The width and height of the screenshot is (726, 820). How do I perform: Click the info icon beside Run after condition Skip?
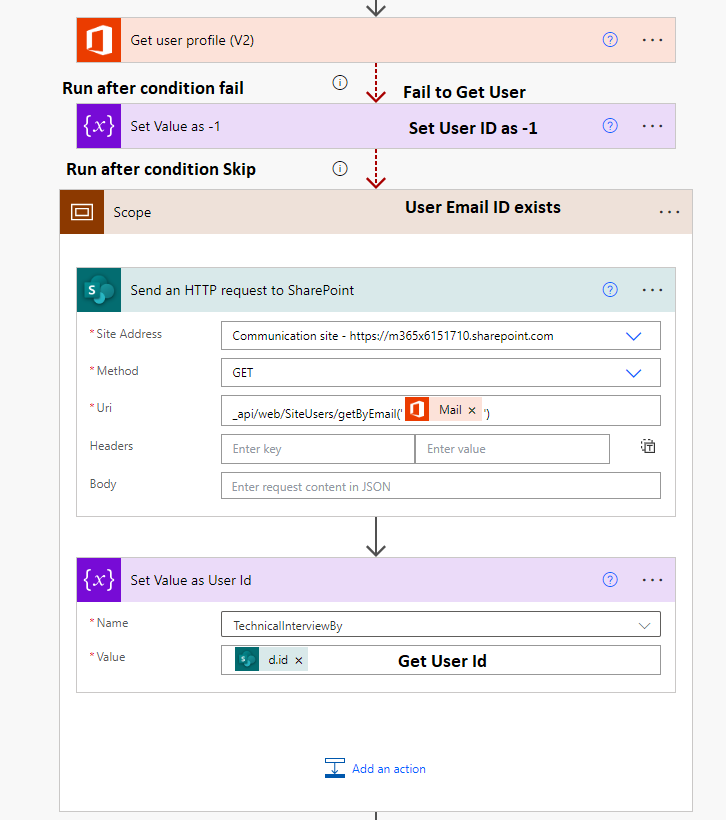coord(340,168)
